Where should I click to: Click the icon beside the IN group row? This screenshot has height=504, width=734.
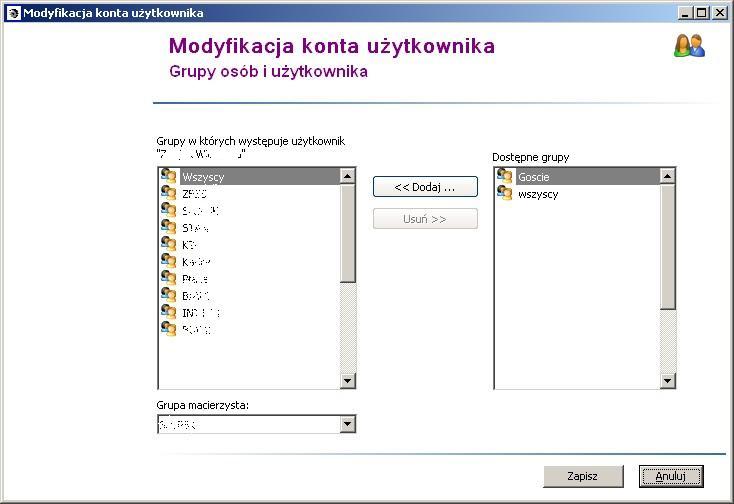[169, 312]
